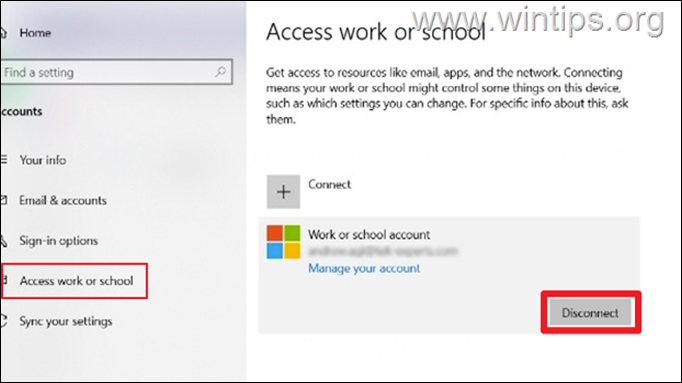Image resolution: width=682 pixels, height=383 pixels.
Task: Click the Email & accounts sidebar icon
Action: click(3, 200)
